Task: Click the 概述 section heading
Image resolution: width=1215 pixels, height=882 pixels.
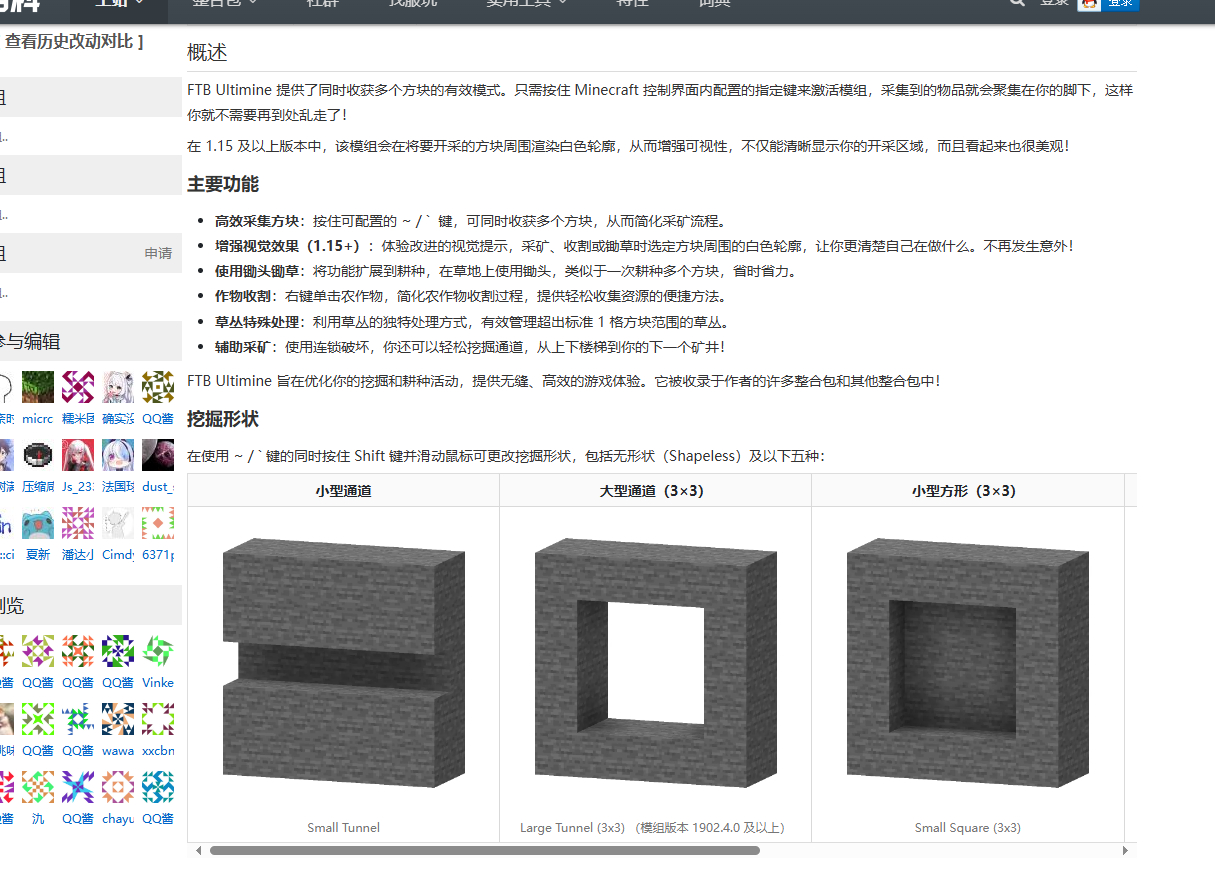Action: pos(207,53)
